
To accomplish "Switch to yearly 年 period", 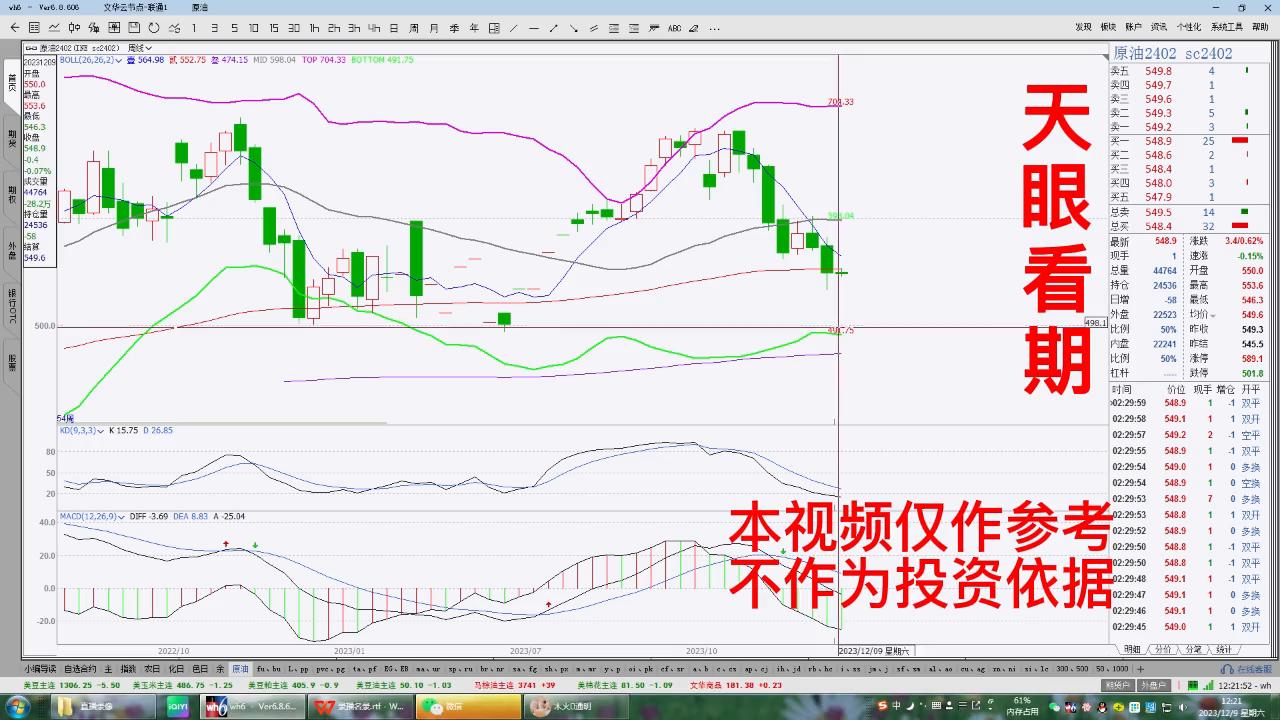I will pyautogui.click(x=474, y=28).
